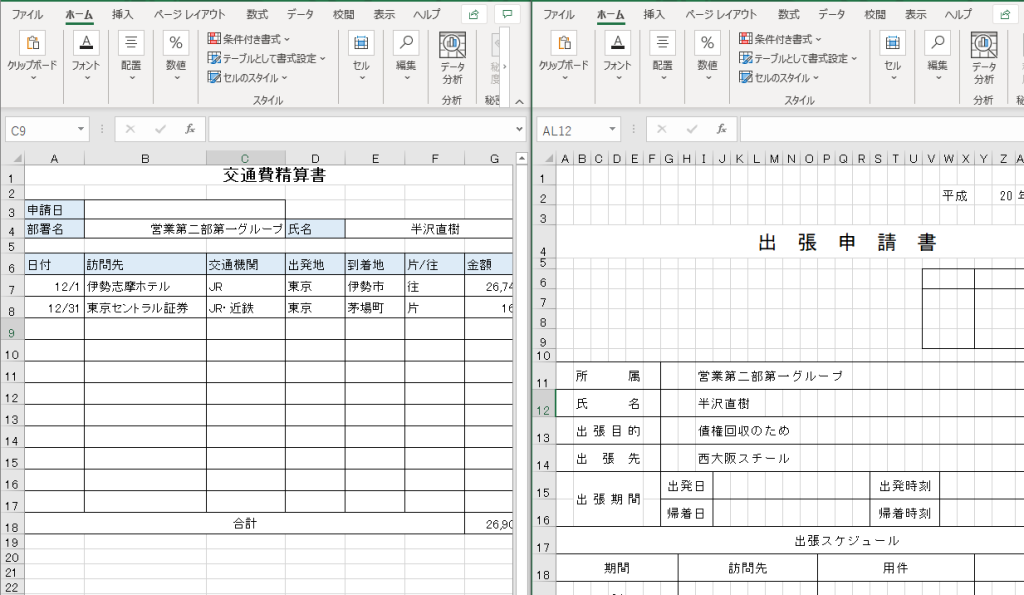Open セルのスタイル dropdown in left ribbon

[x=247, y=77]
